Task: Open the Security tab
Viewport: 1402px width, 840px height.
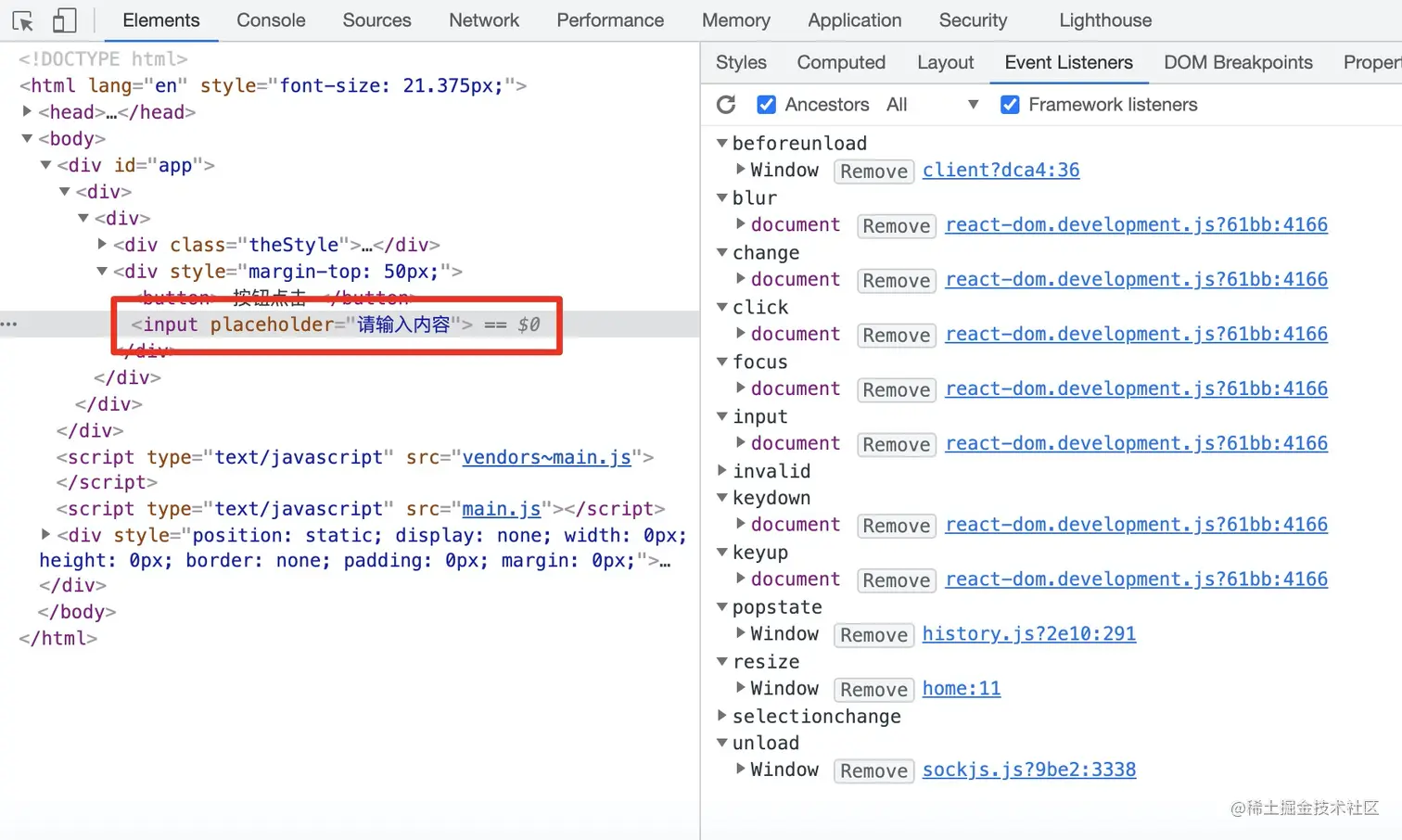Action: click(x=973, y=20)
